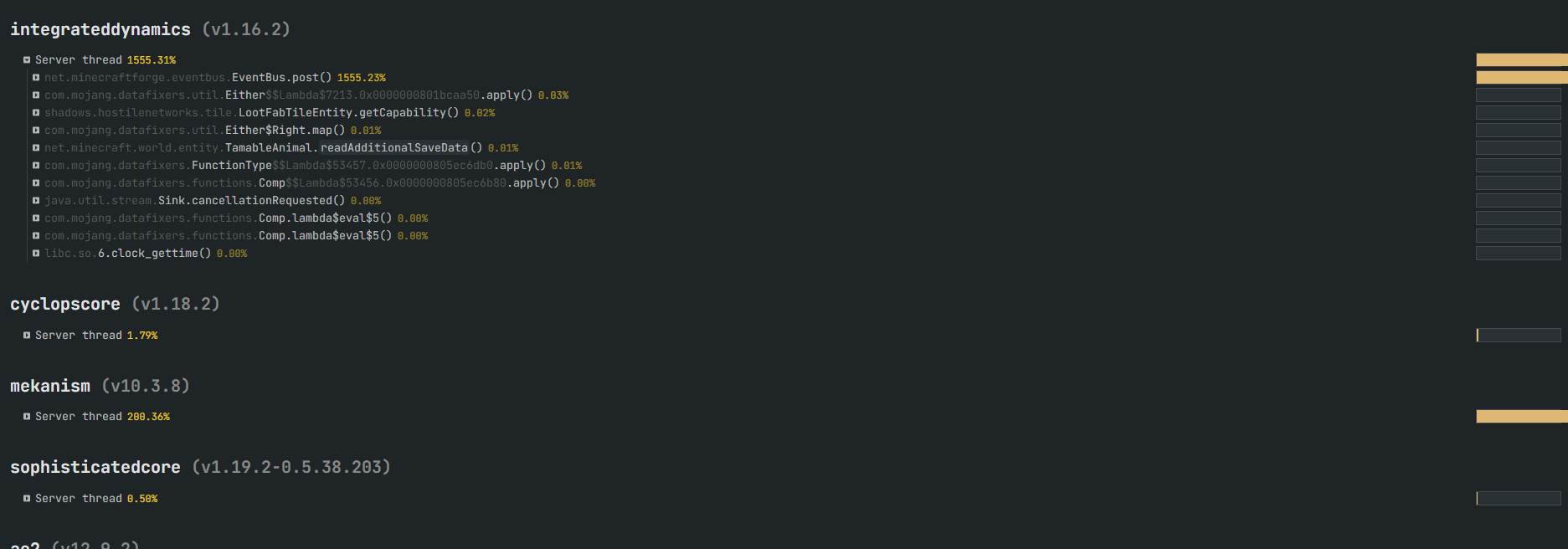Expand the Either lambda apply() 0.03% node
Viewport: 1568px width, 549px height.
(x=36, y=95)
